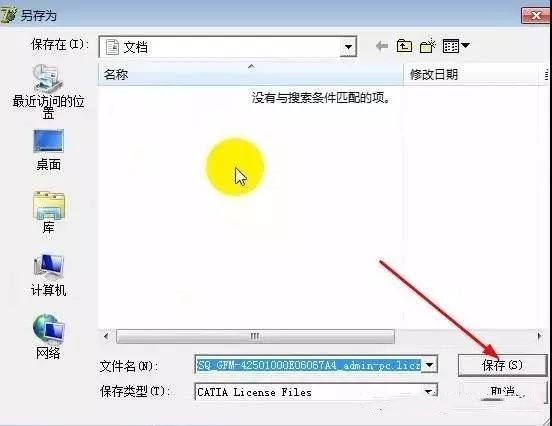Expand the file name dropdown arrow
Screen dimensions: 552x426
[x=429, y=365]
